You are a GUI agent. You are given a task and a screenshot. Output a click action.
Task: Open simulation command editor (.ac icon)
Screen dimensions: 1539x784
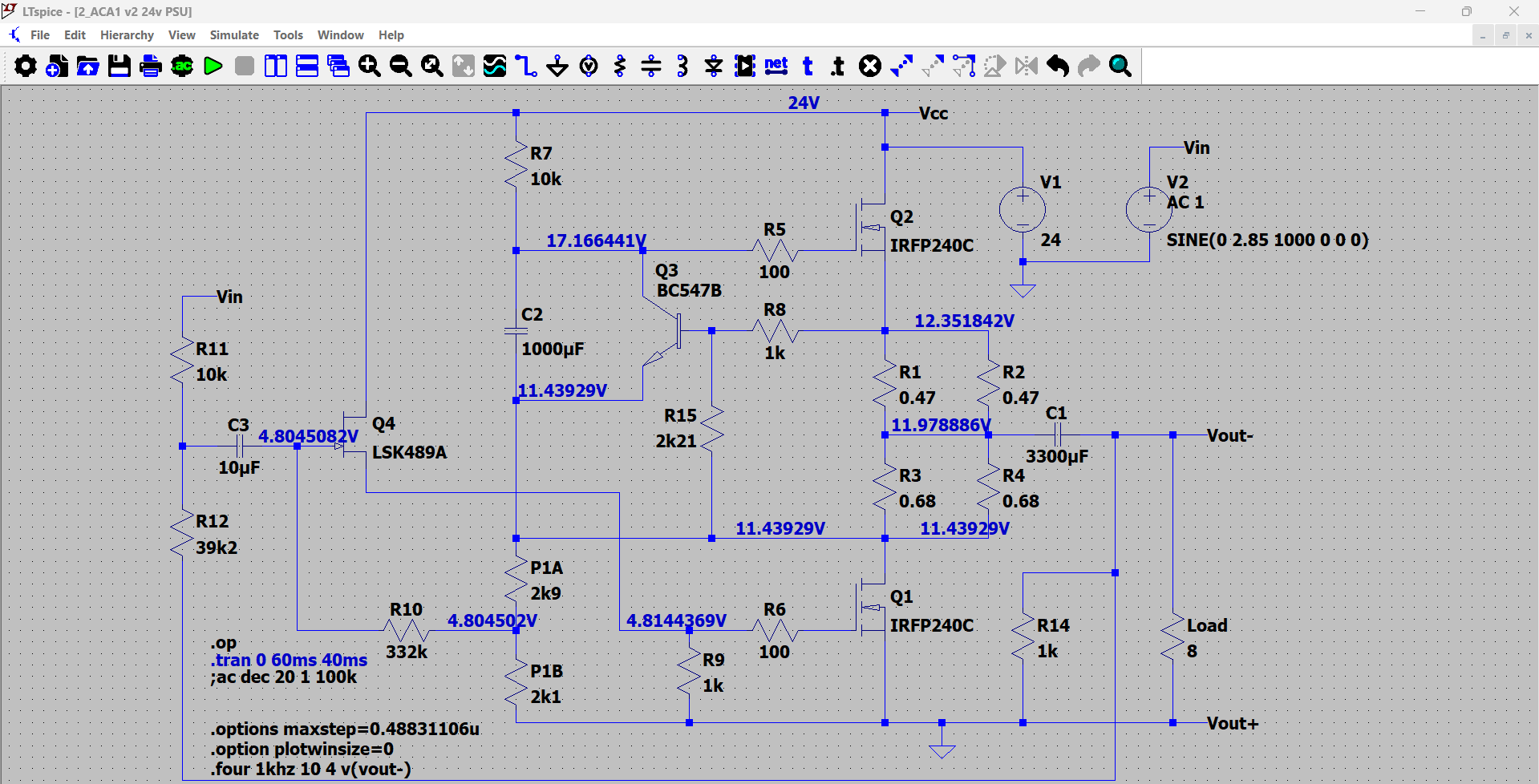(182, 66)
